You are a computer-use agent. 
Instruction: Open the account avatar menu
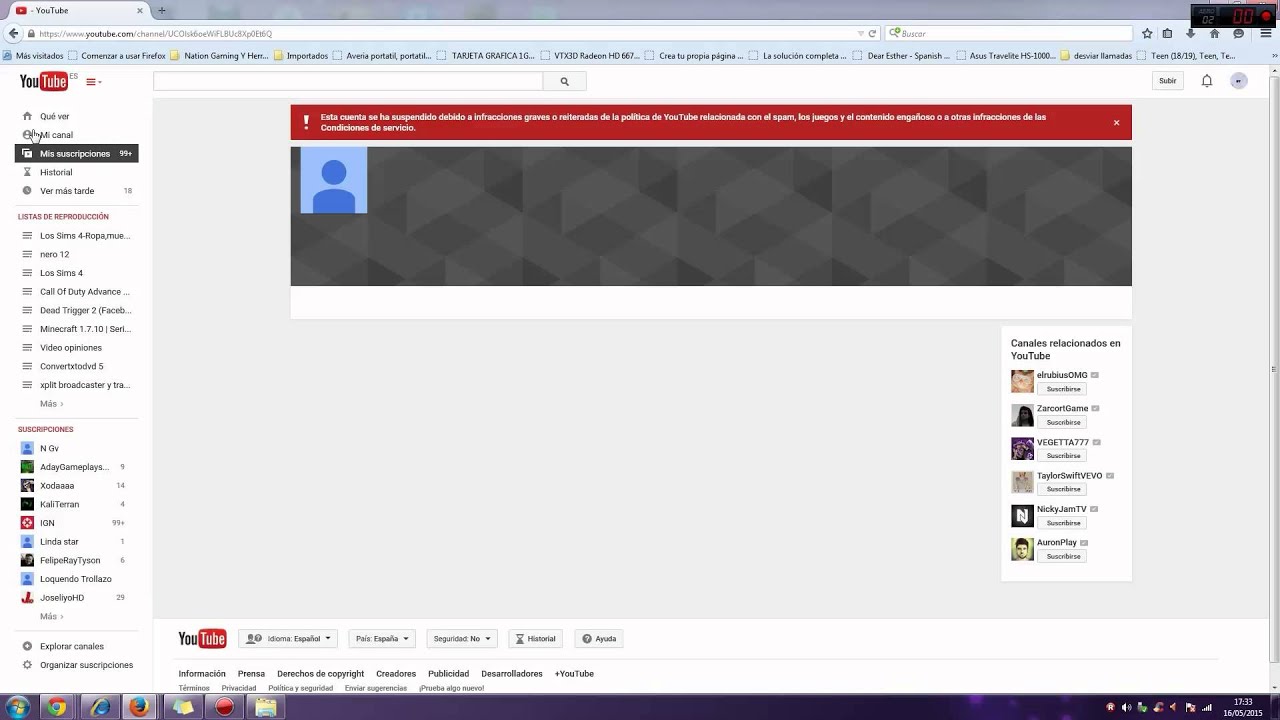[1239, 81]
